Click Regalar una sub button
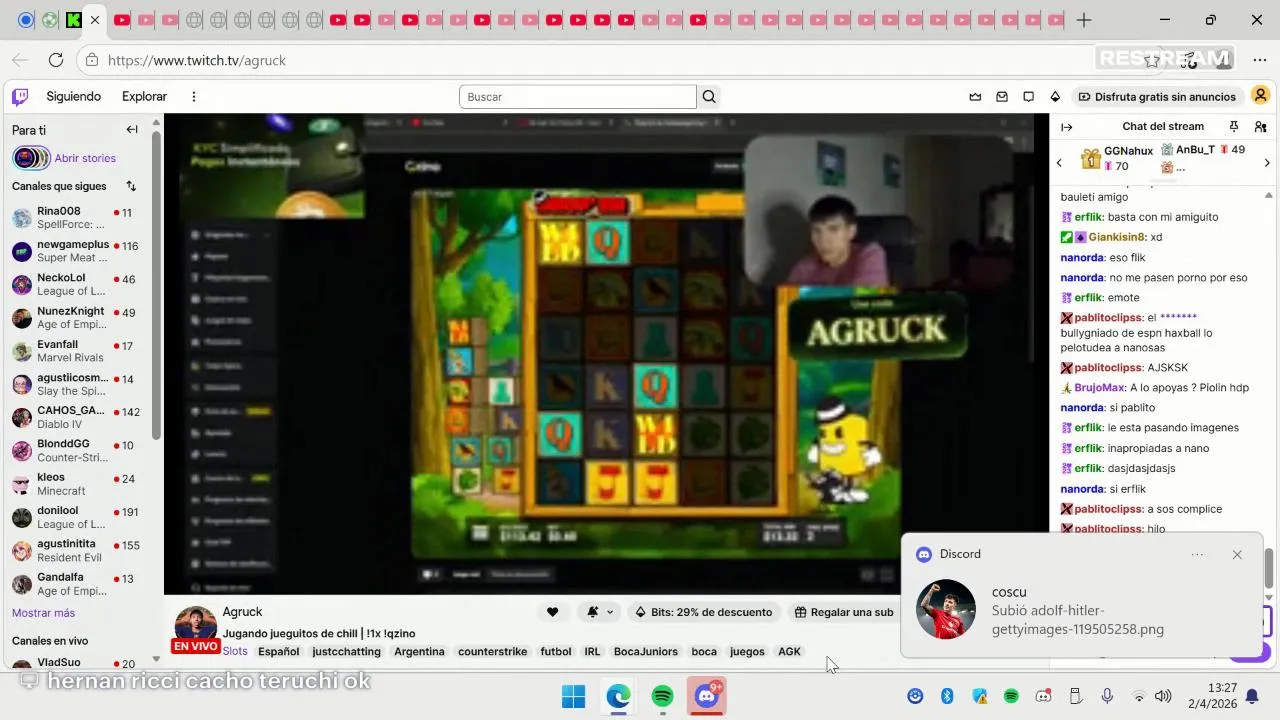1280x720 pixels. point(844,612)
